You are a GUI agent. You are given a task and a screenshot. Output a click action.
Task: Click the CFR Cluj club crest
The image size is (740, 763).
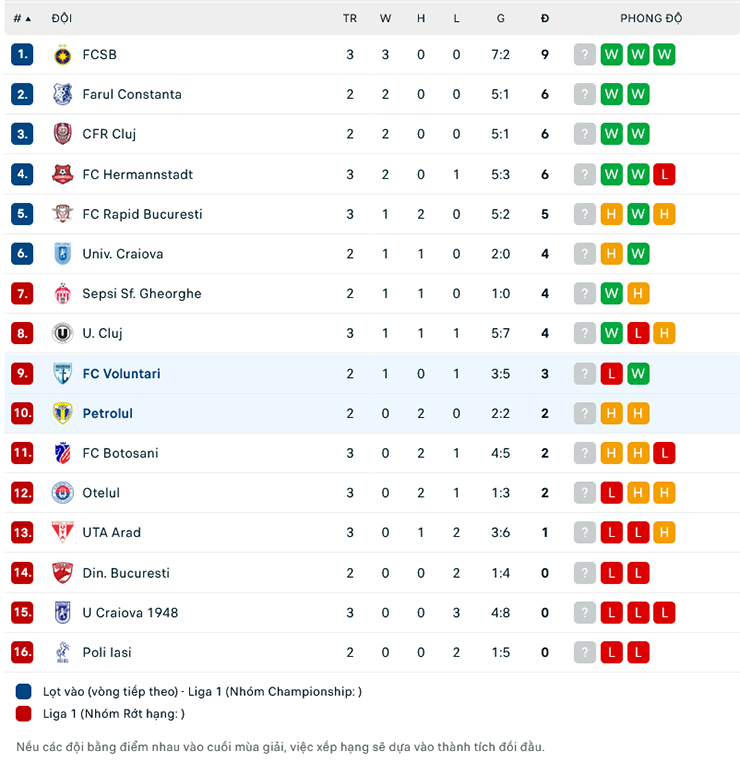(63, 134)
